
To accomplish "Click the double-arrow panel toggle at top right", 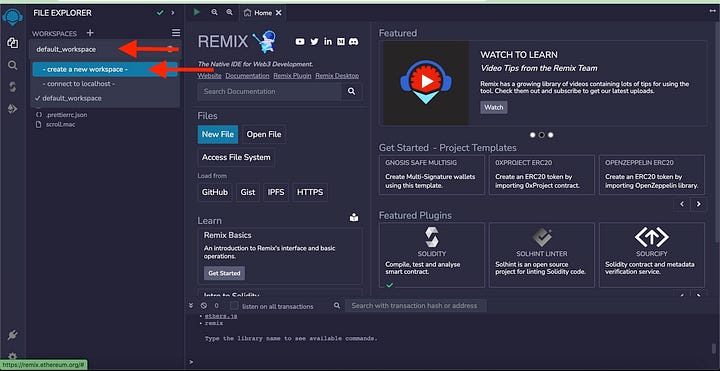I will (712, 11).
